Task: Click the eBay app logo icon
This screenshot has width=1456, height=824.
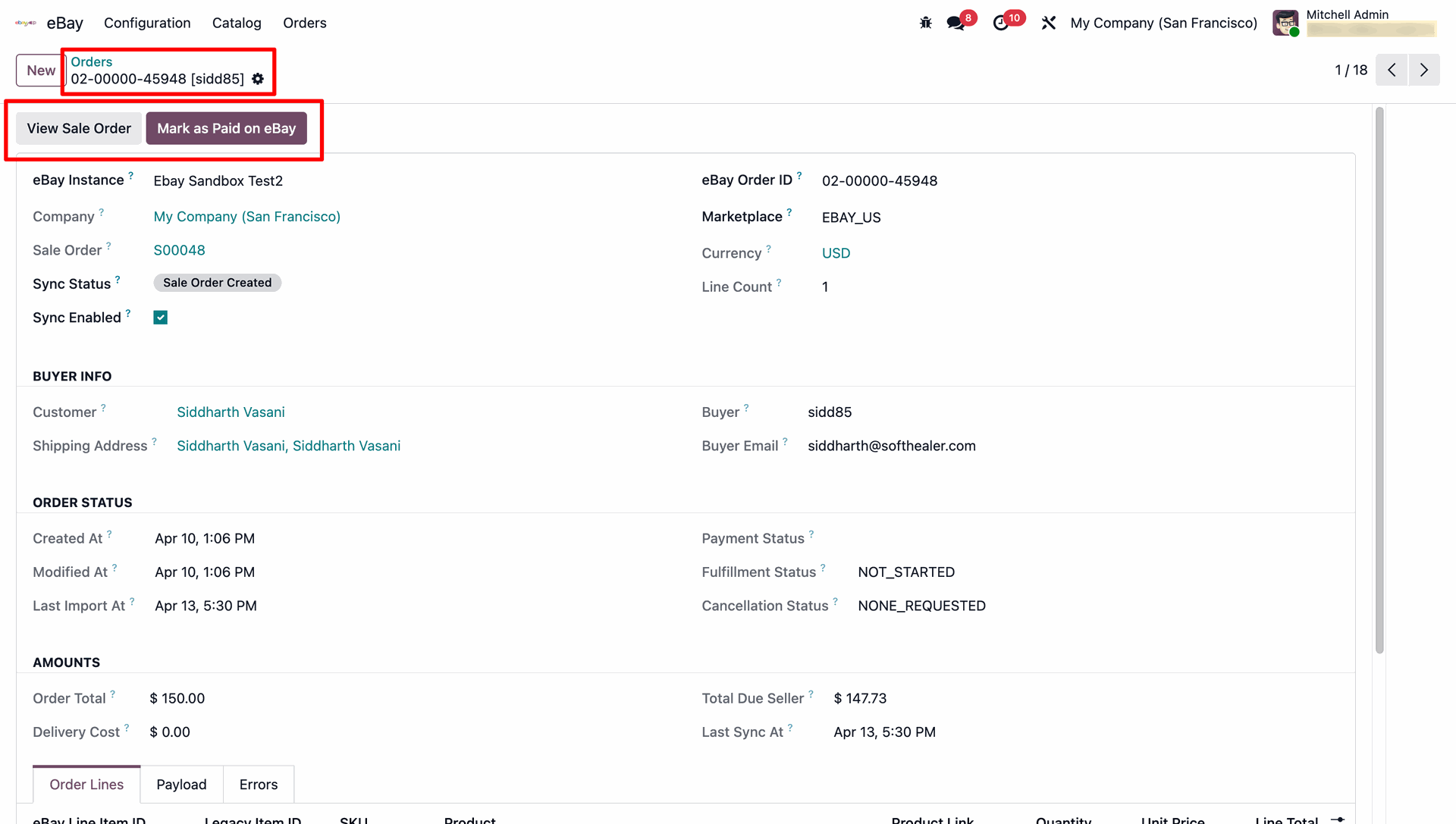Action: (26, 23)
